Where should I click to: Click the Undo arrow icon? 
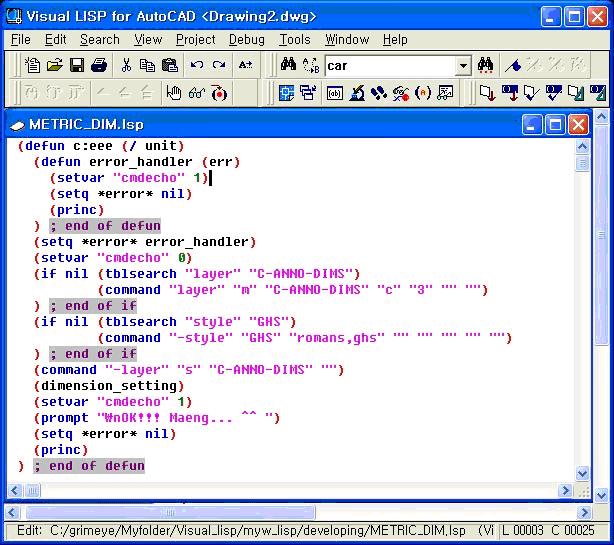point(196,66)
